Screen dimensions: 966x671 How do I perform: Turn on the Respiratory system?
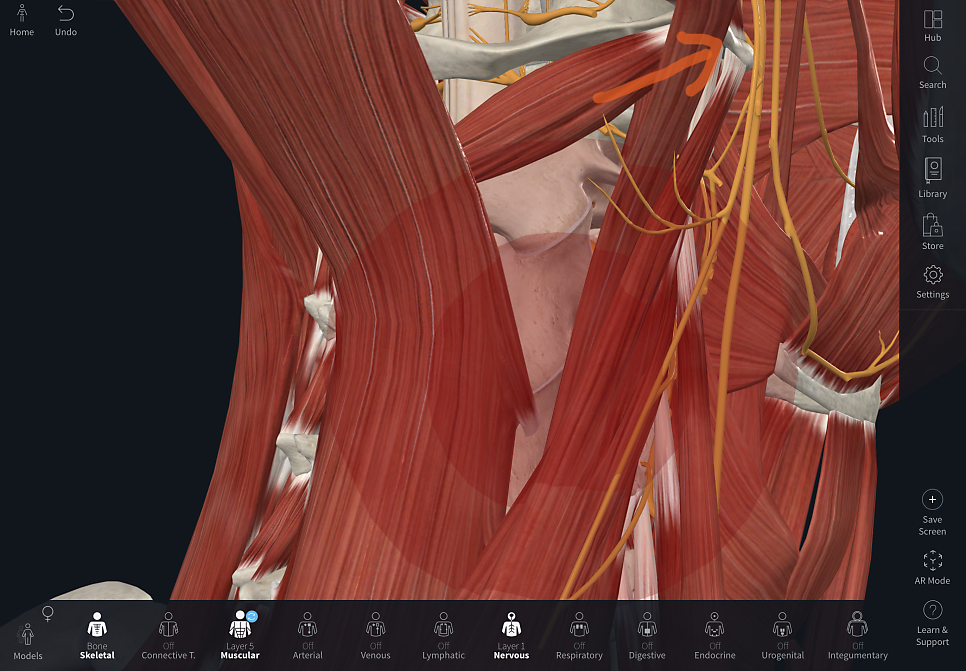click(x=579, y=635)
